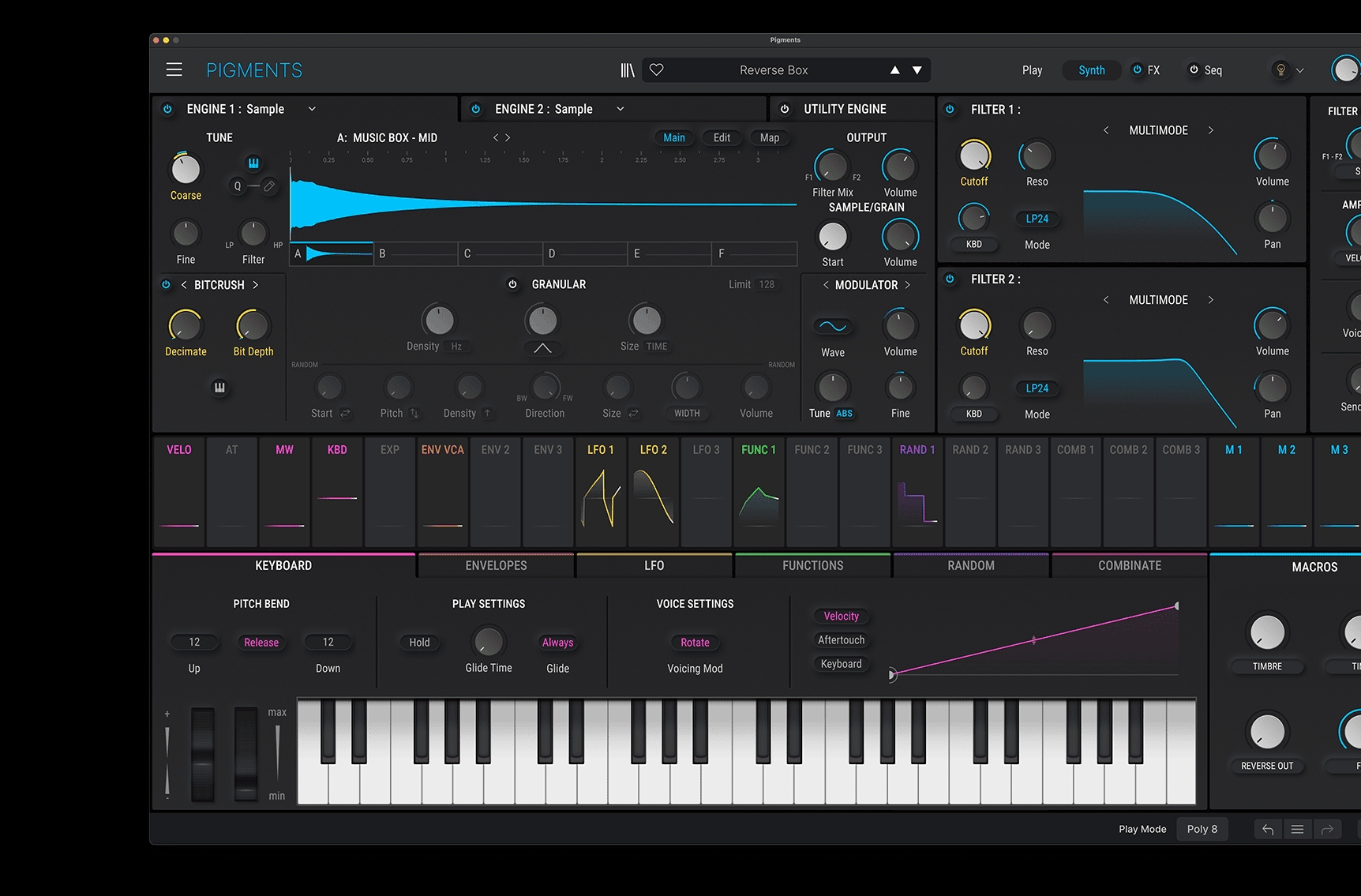Click the Hold button in Play Settings

(419, 643)
